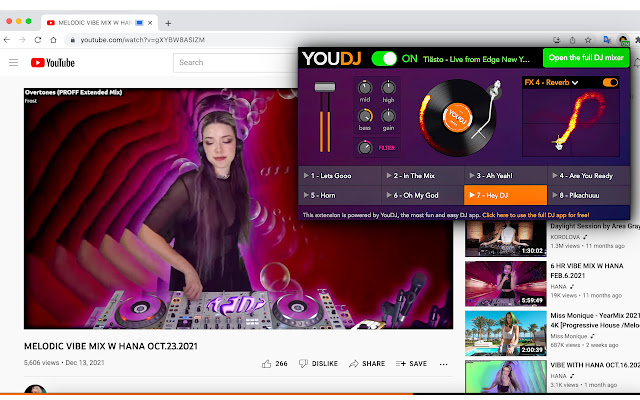
Task: Go back with browser back arrow
Action: point(7,40)
